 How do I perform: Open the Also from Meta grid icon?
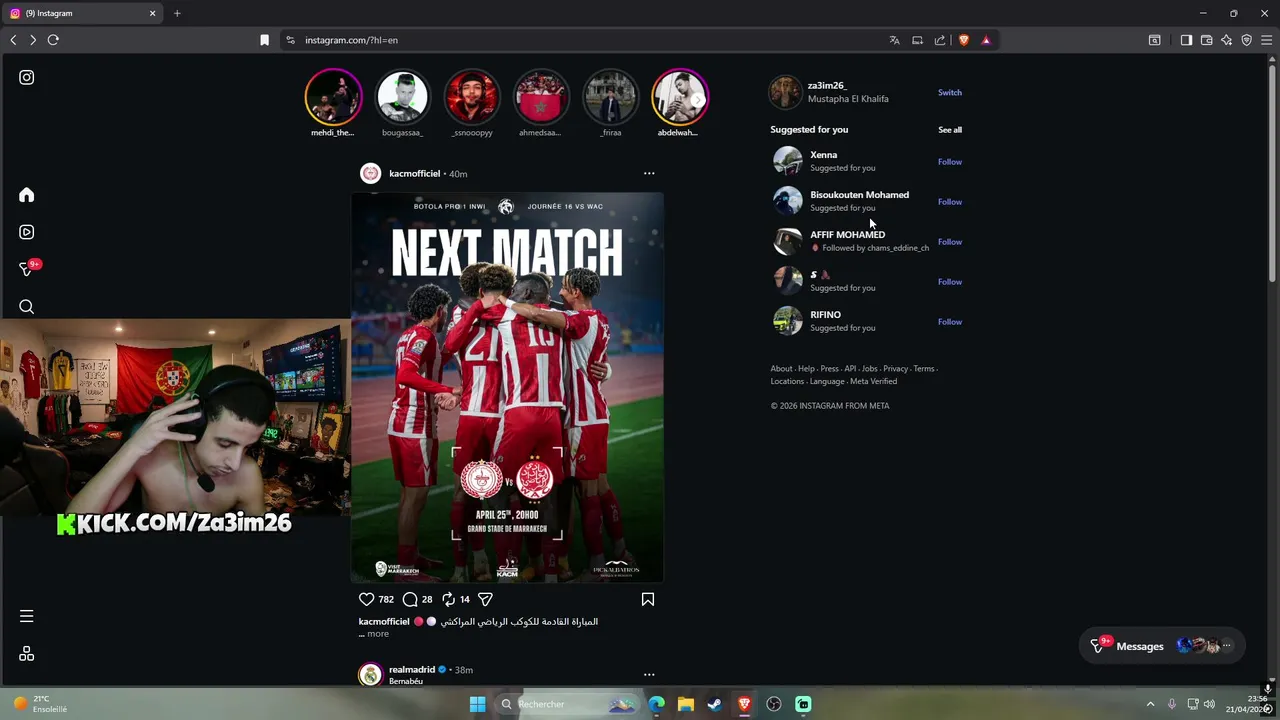click(x=27, y=654)
